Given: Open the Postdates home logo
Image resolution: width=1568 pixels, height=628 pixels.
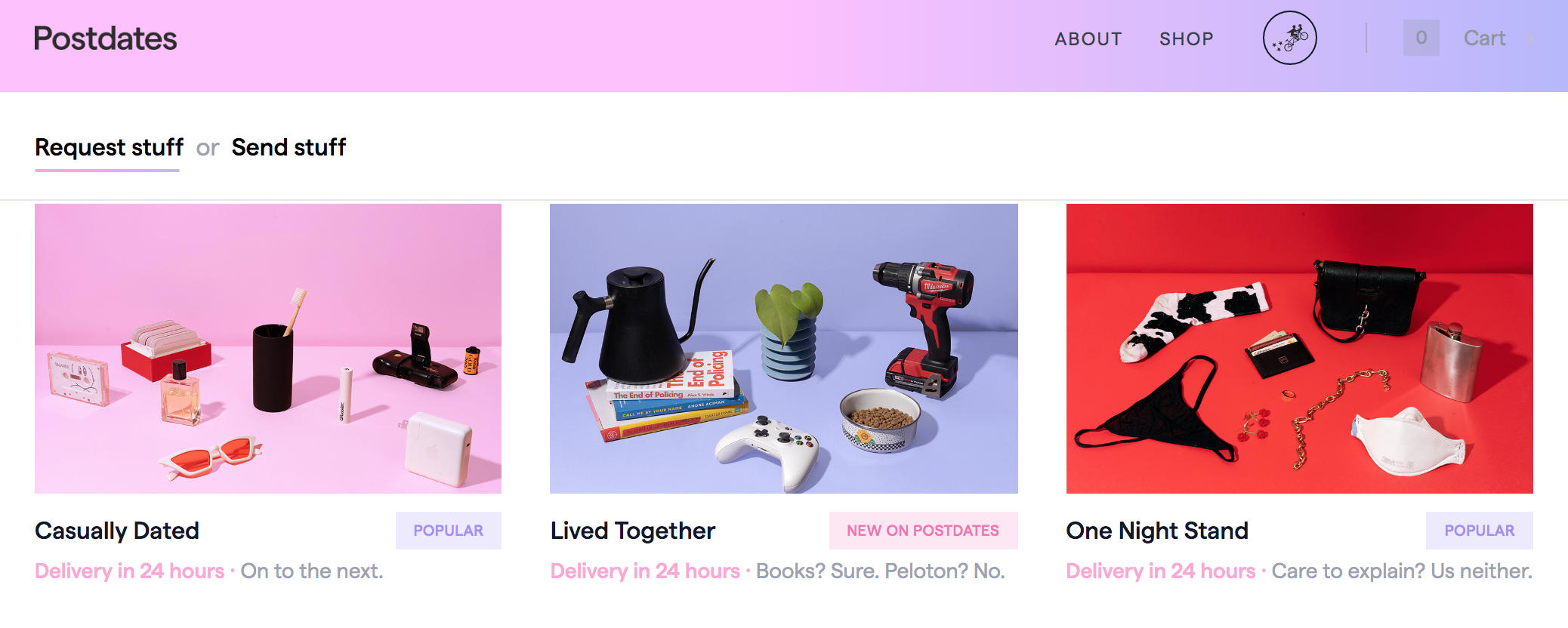Looking at the screenshot, I should point(105,38).
